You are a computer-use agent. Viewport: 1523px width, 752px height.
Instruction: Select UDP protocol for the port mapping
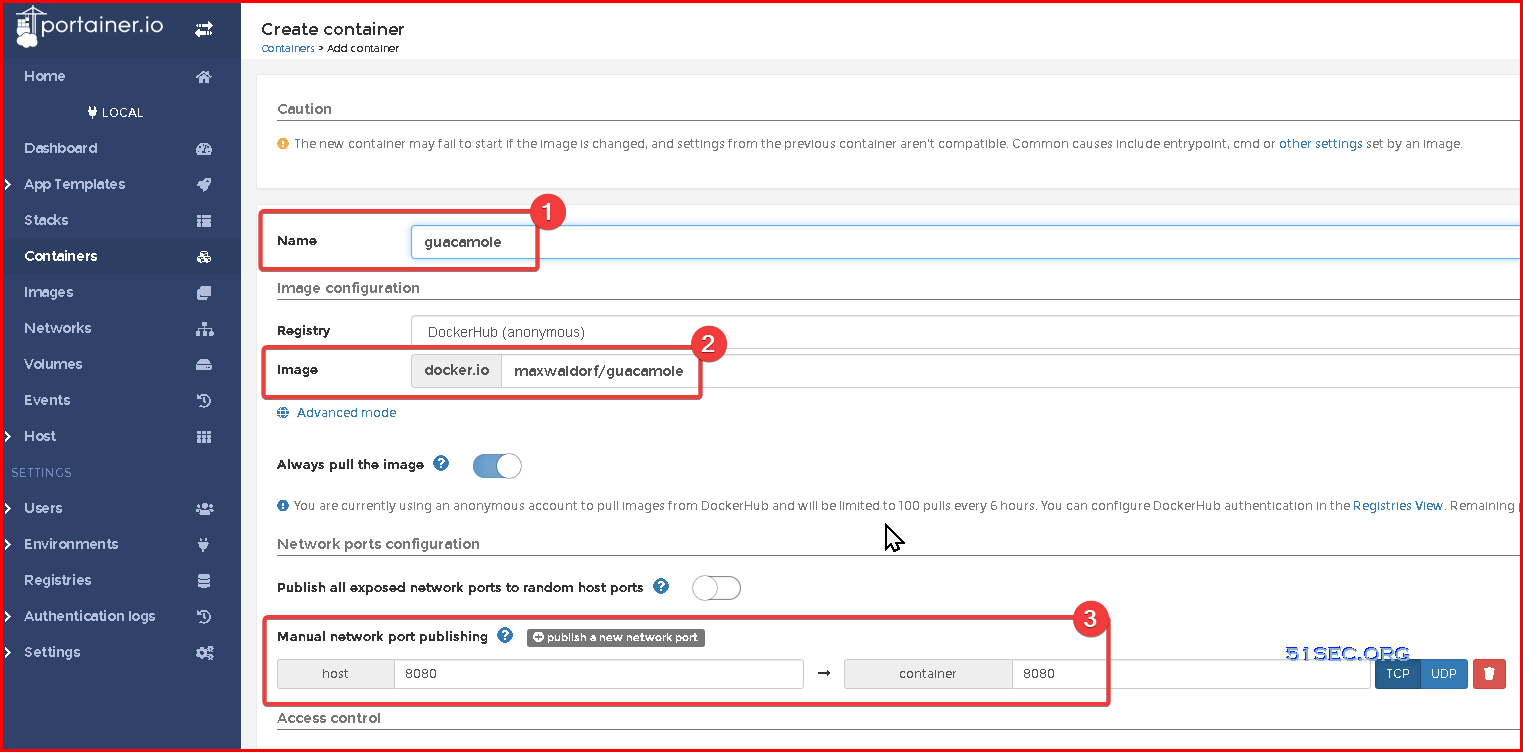[1443, 674]
